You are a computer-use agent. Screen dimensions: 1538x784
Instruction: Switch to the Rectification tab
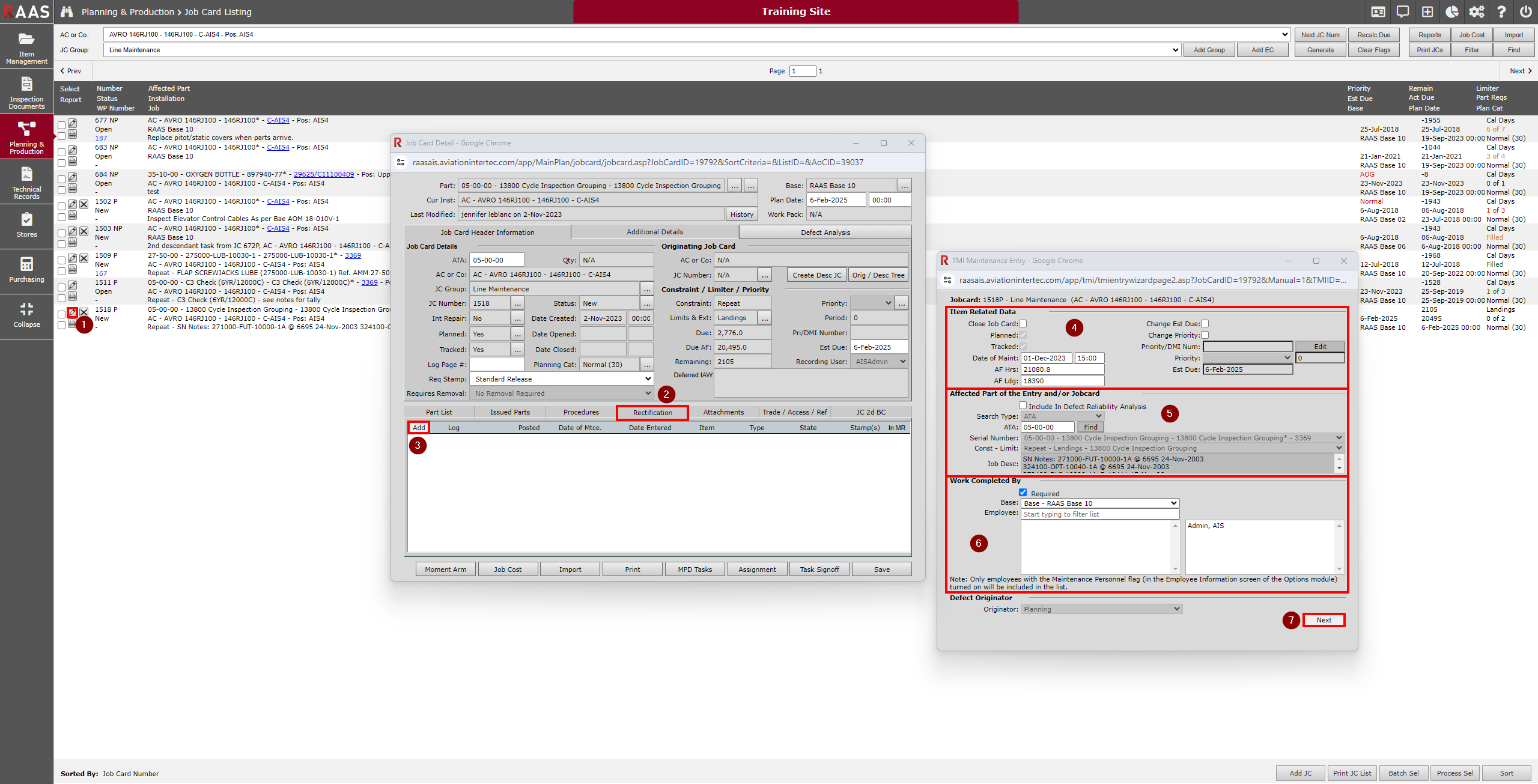point(652,412)
